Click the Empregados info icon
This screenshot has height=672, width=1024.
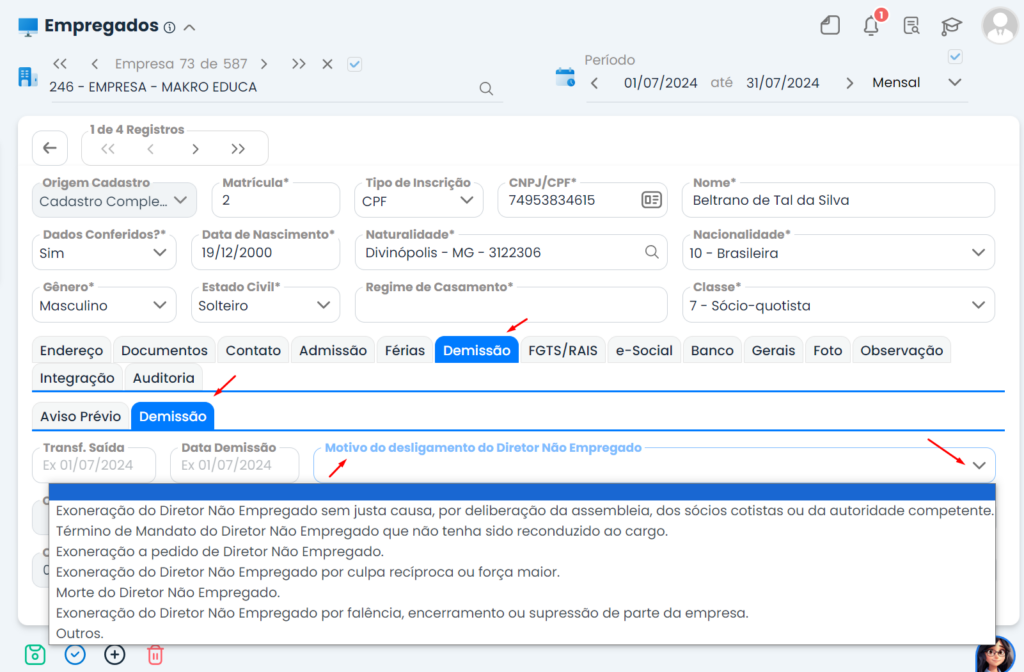(x=170, y=27)
